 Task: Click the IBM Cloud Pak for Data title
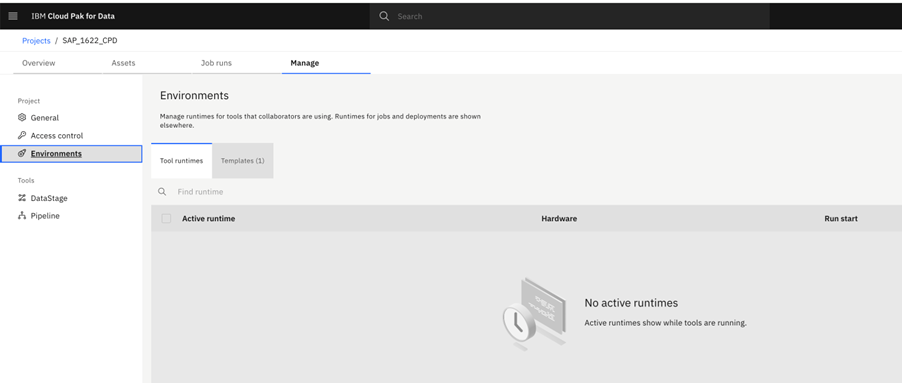pos(73,16)
